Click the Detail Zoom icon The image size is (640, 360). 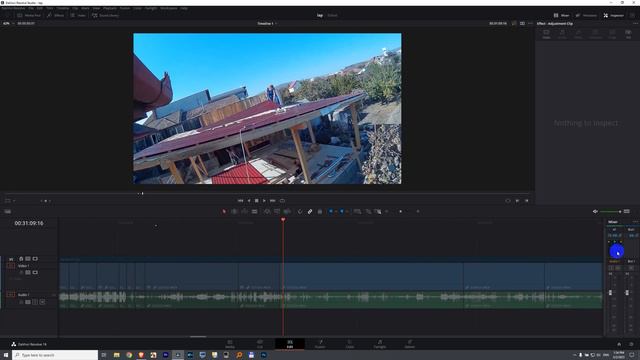[x=368, y=211]
